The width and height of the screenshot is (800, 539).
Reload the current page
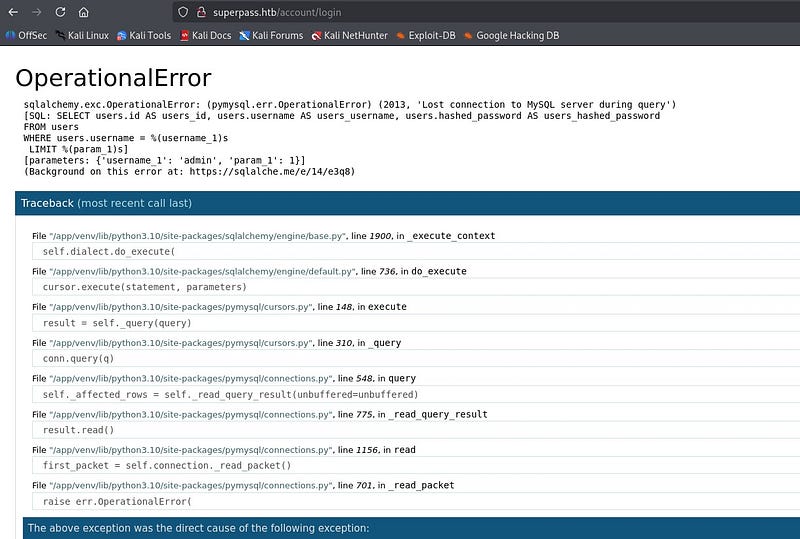coord(60,12)
